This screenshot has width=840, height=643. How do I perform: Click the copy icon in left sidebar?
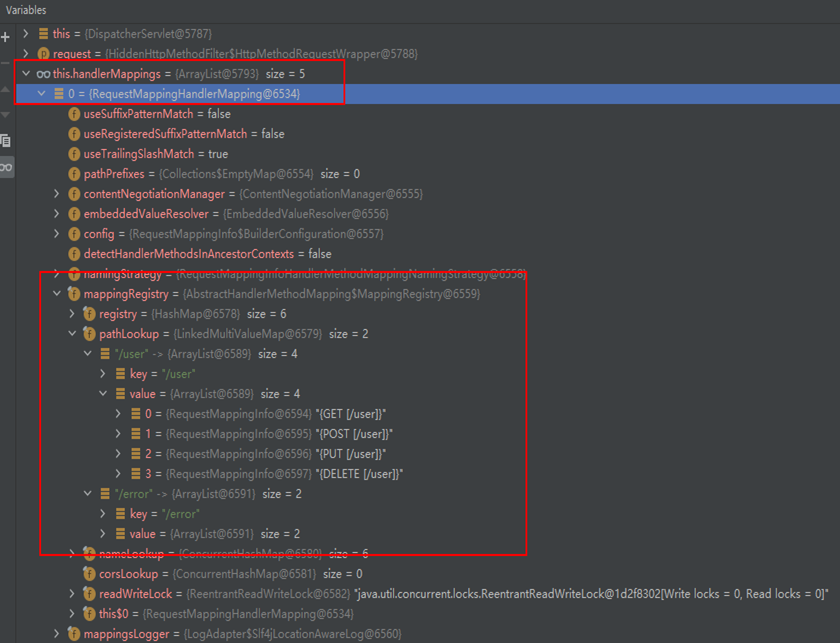coord(5,141)
